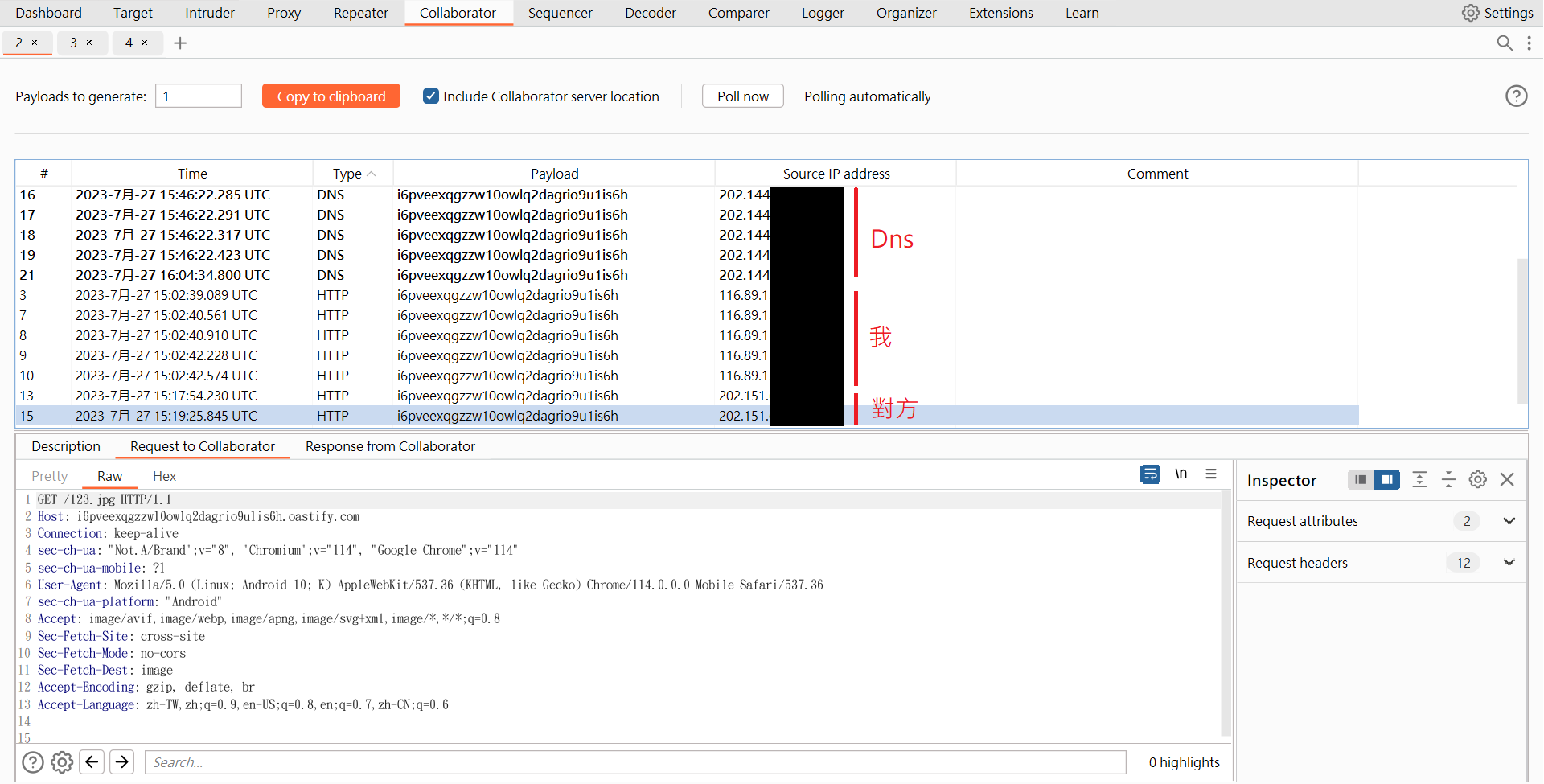
Task: Switch to the Target tab
Action: click(133, 13)
